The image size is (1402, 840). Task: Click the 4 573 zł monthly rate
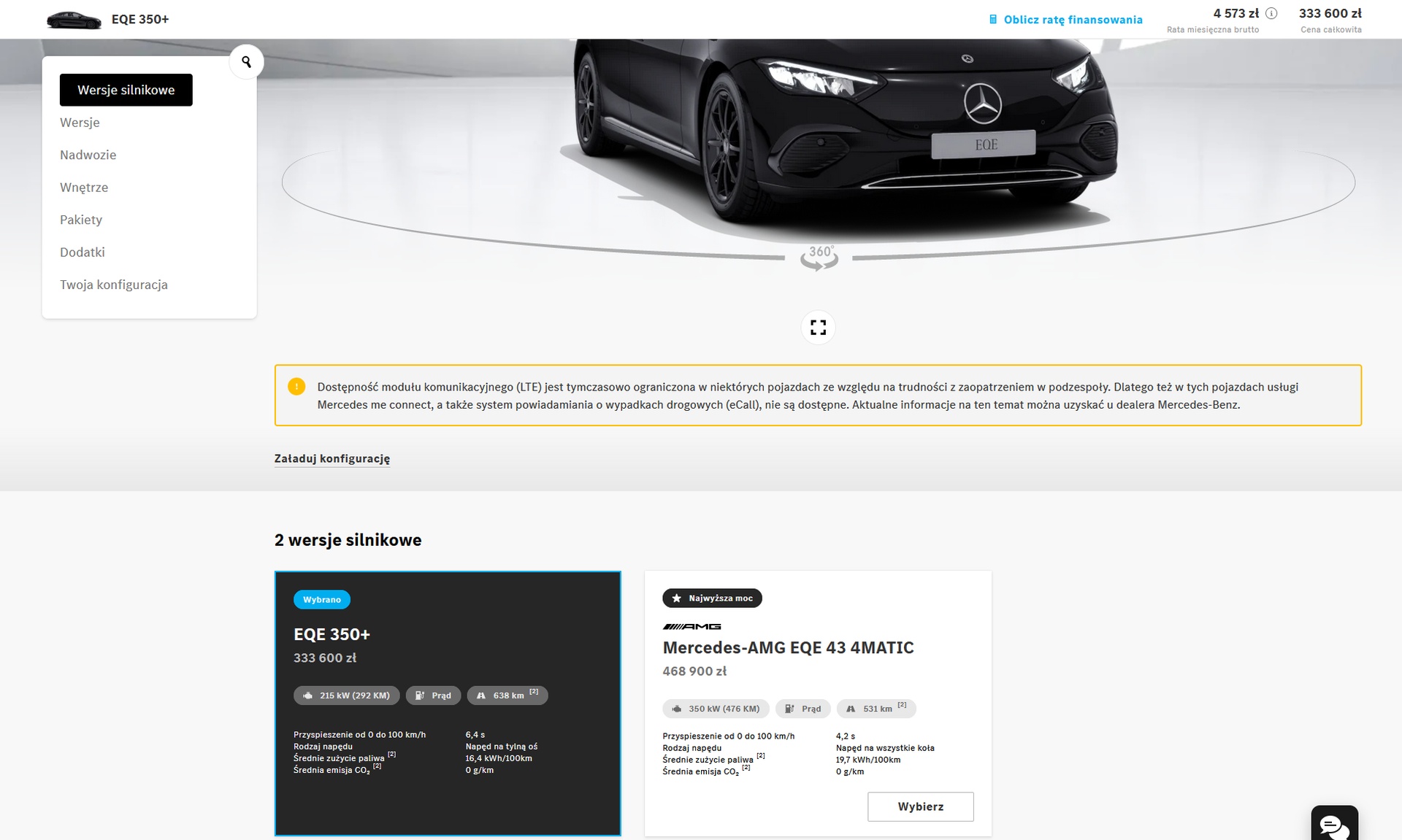pyautogui.click(x=1236, y=13)
